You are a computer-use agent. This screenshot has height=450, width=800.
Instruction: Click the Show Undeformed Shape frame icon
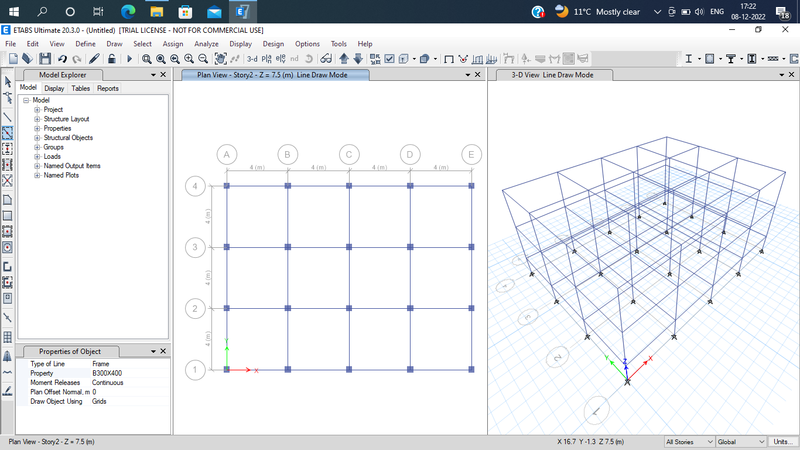pos(448,59)
